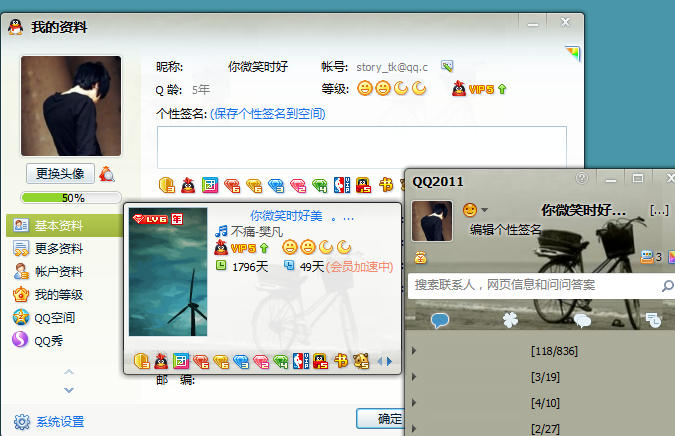The height and width of the screenshot is (436, 675).
Task: Switch to recent conversations tab in QQ2011
Action: pyautogui.click(x=653, y=320)
